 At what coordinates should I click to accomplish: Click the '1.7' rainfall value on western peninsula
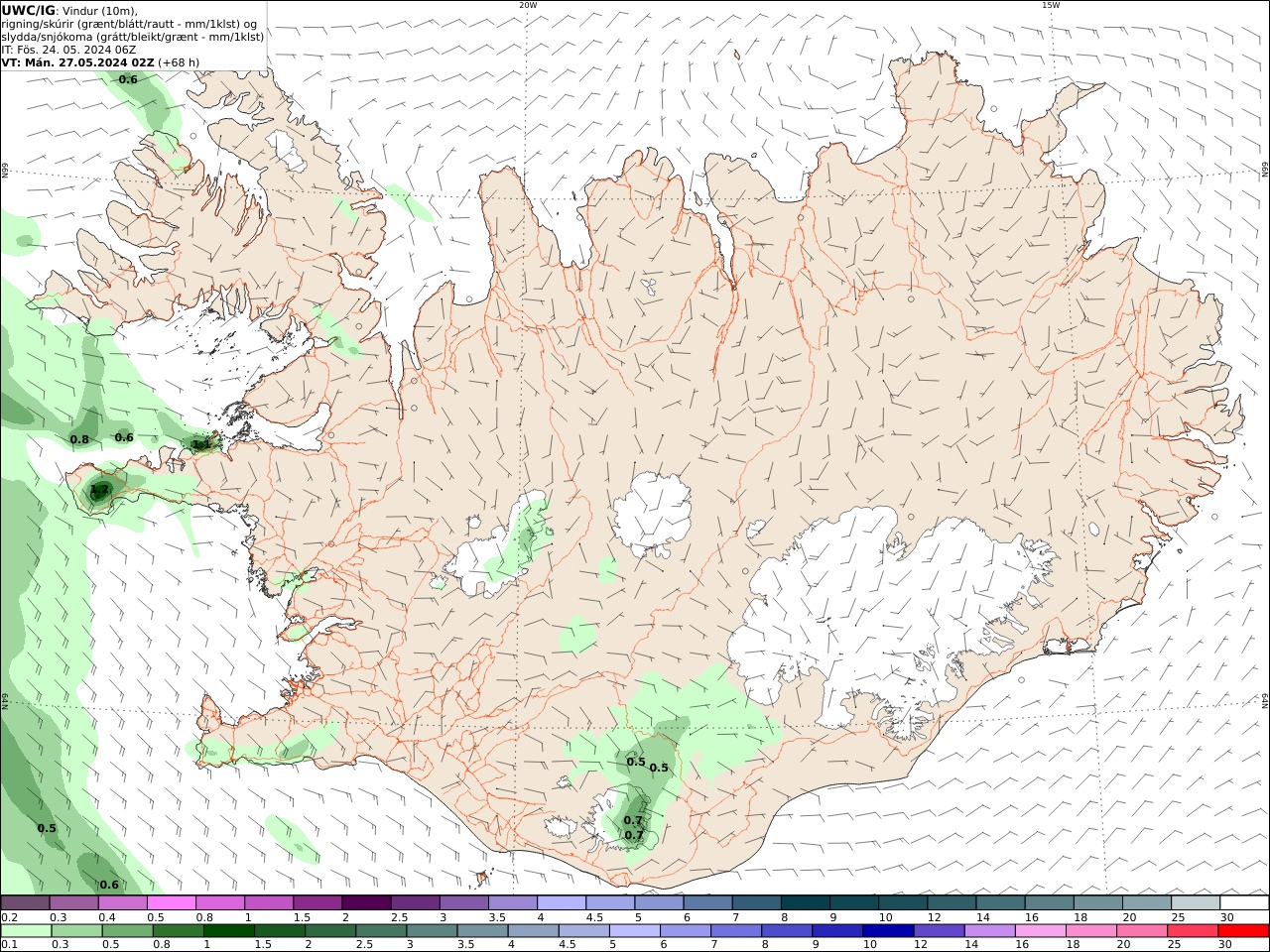[x=99, y=490]
